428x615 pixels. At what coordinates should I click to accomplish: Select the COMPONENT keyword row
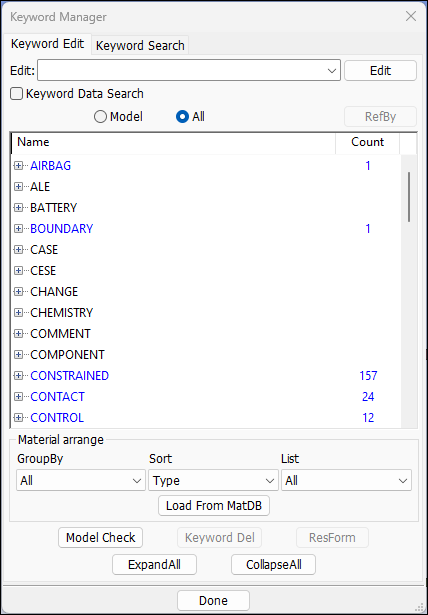point(206,355)
